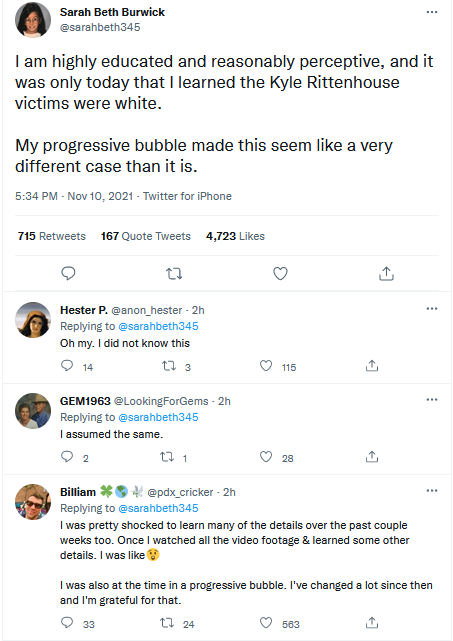453x641 pixels.
Task: Show the 4,723 Likes list
Action: pos(235,236)
